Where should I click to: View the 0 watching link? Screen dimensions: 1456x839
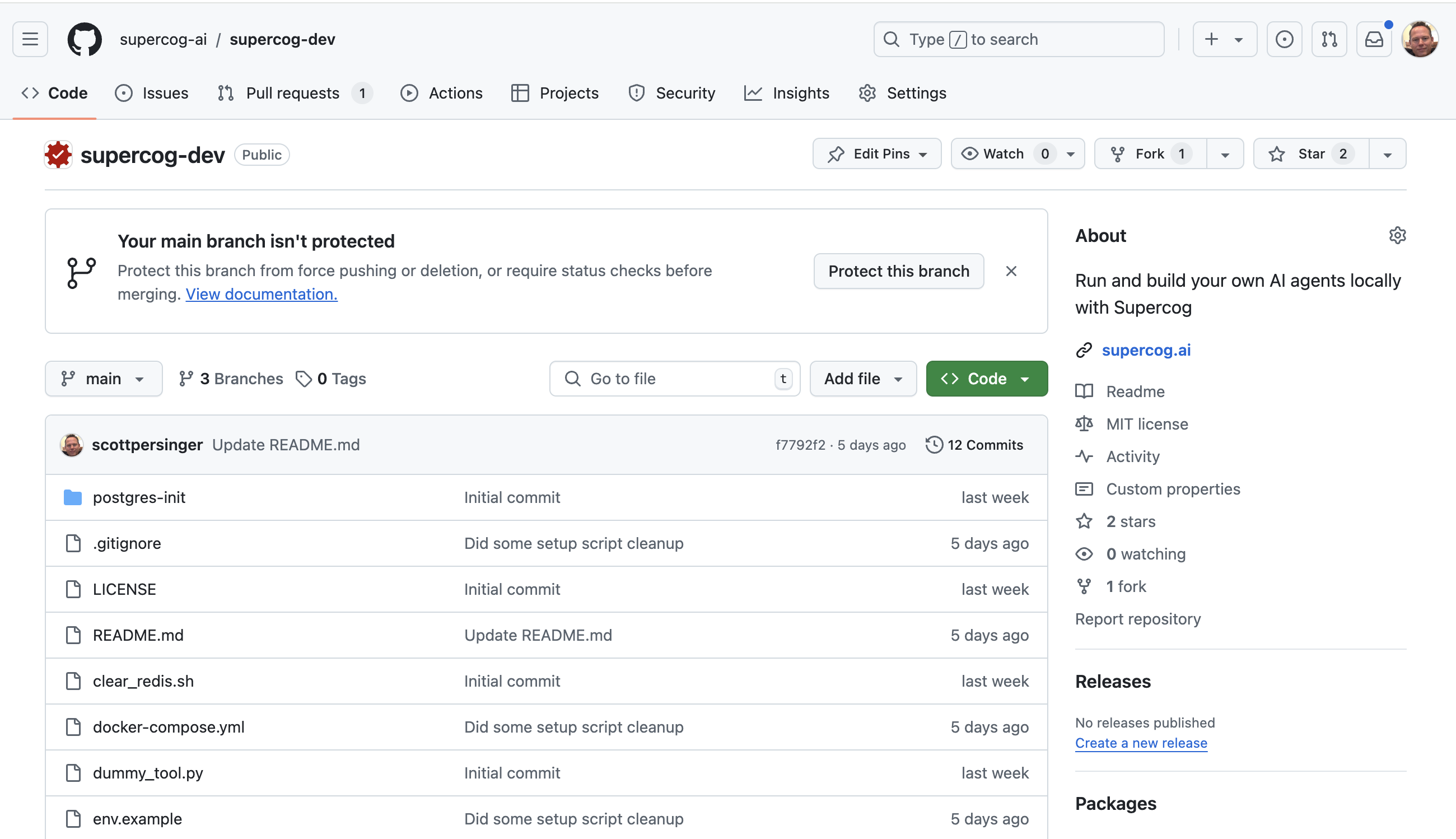(1145, 554)
